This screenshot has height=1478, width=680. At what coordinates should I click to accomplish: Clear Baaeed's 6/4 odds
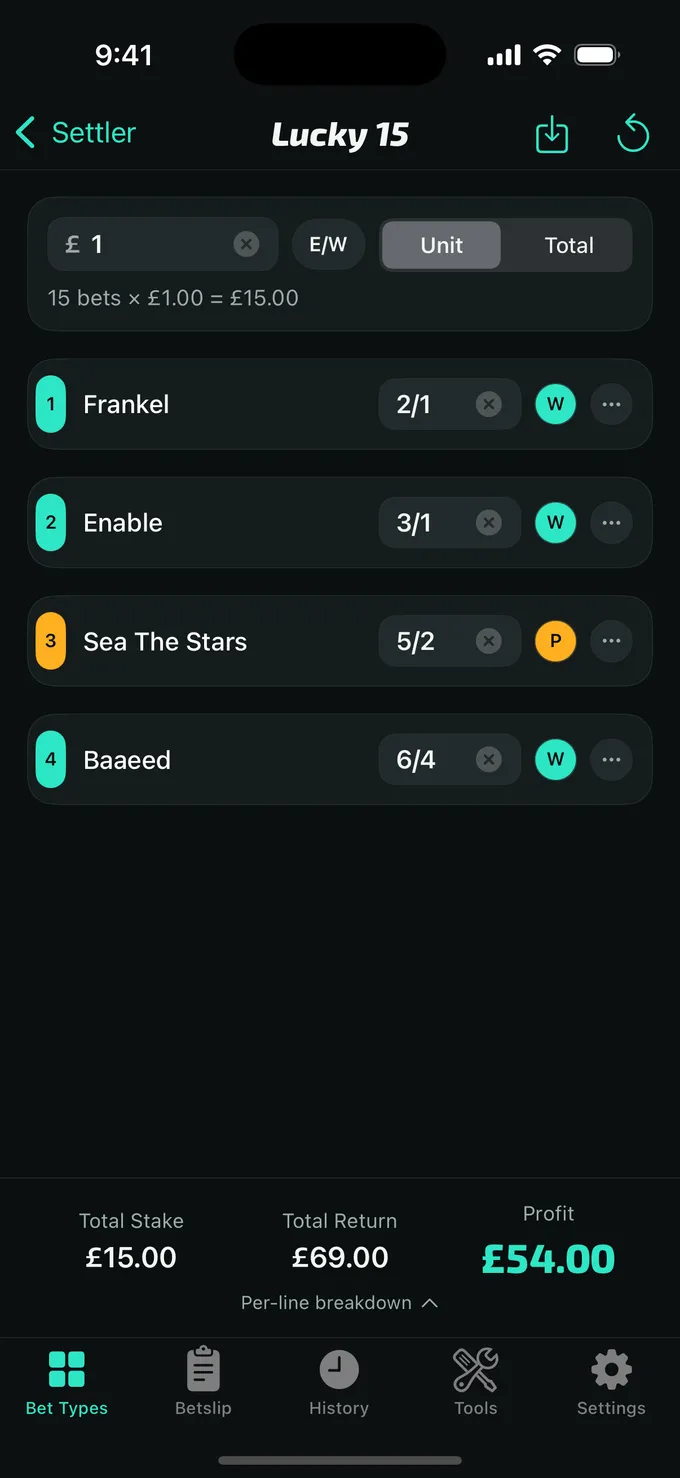(x=488, y=760)
